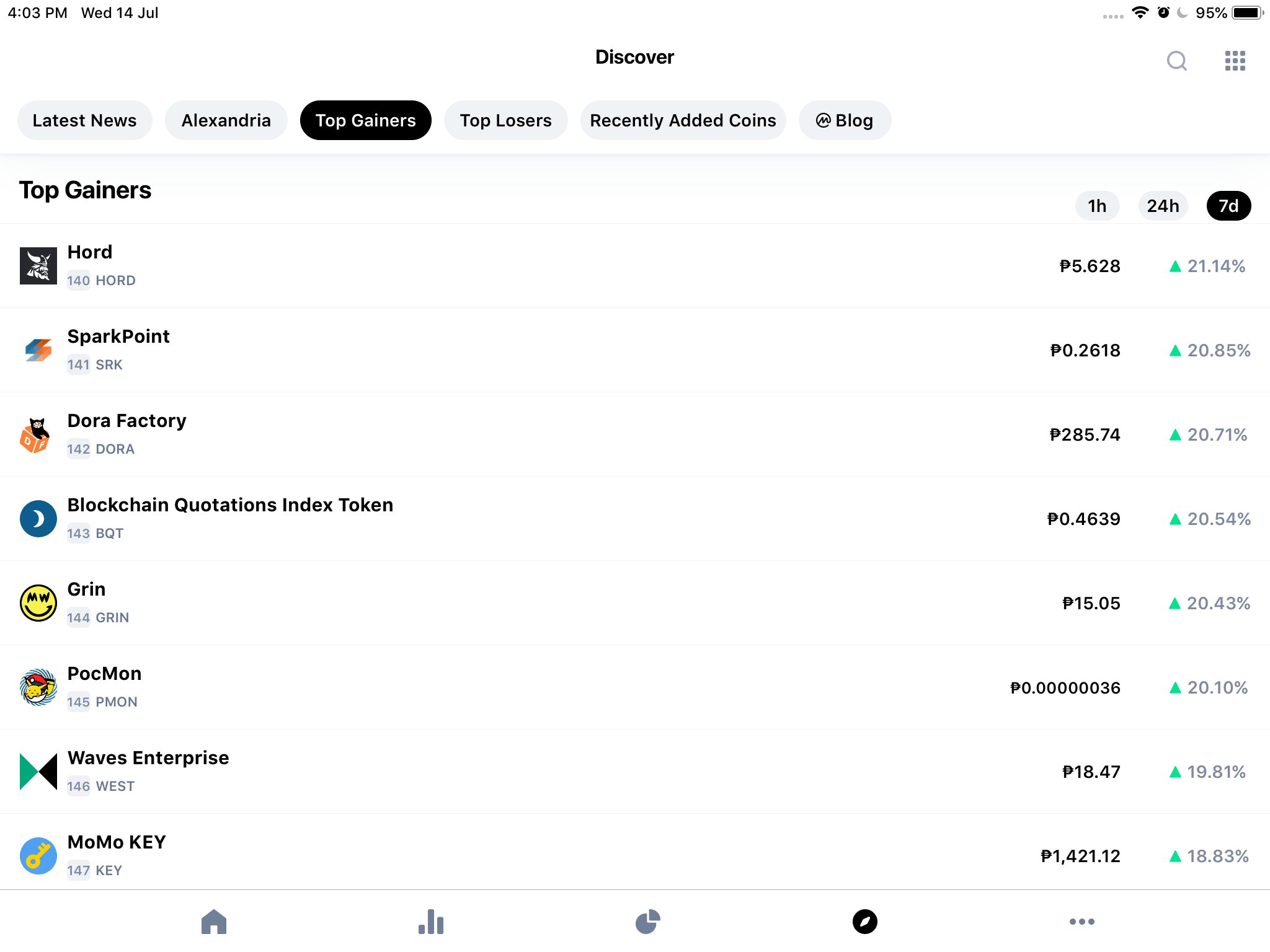Tap the Top Gainers section heading

(85, 190)
